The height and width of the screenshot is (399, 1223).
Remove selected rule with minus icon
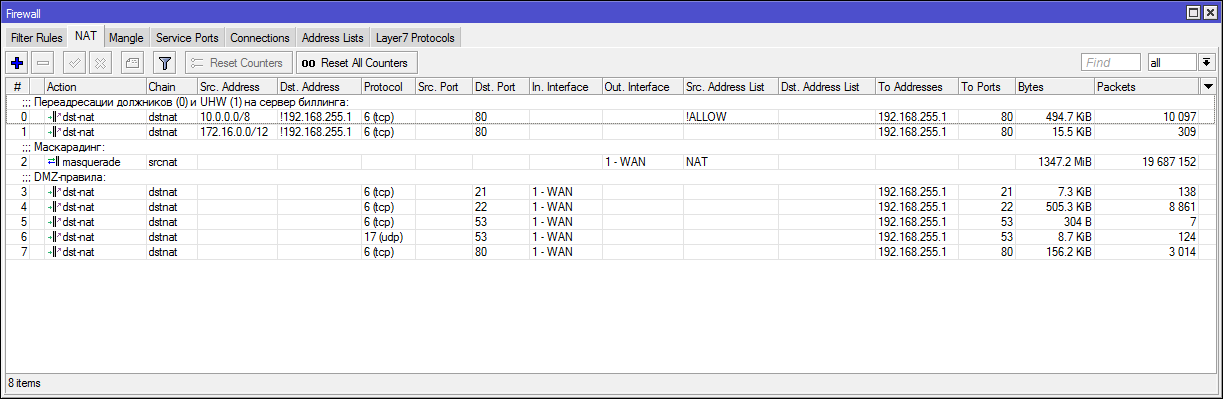click(x=43, y=63)
